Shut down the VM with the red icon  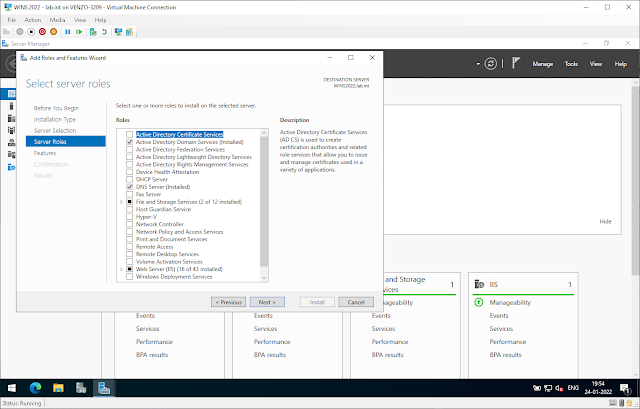click(42, 32)
